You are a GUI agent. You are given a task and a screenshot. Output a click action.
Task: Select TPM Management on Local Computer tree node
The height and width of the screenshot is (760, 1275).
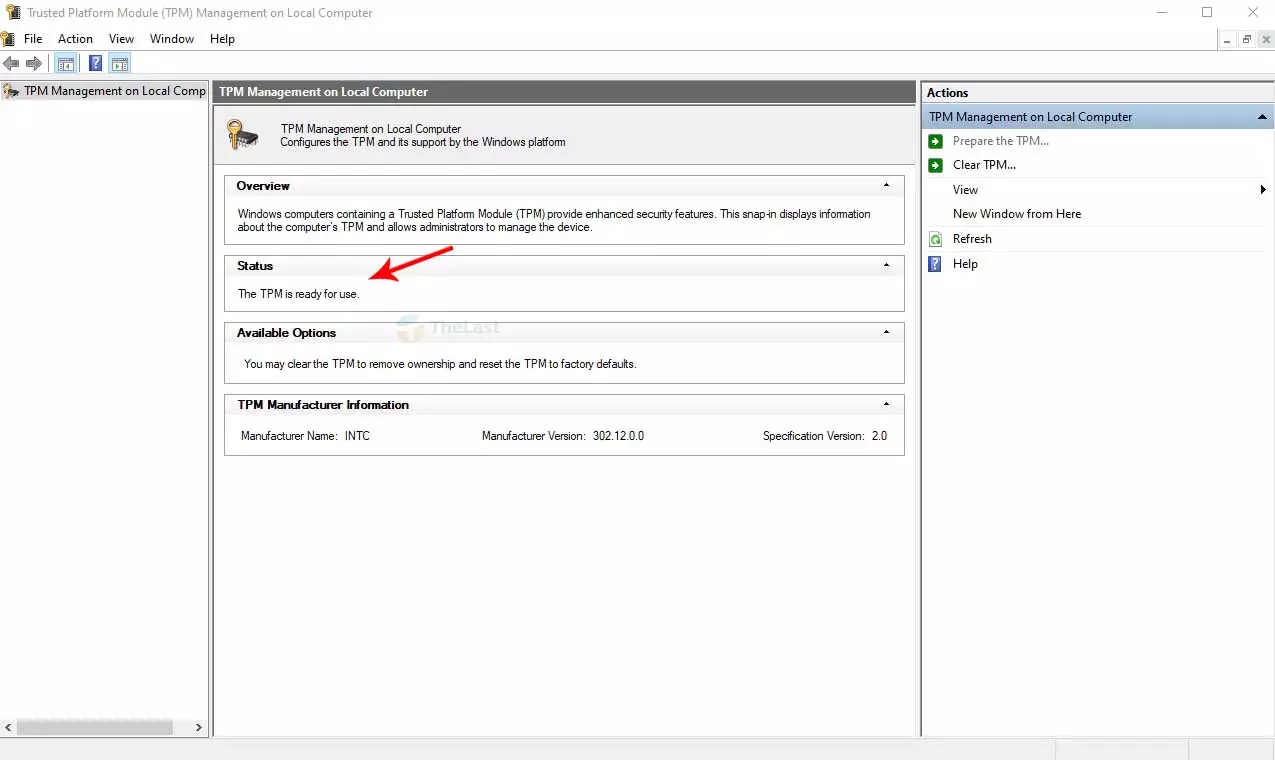click(x=105, y=91)
